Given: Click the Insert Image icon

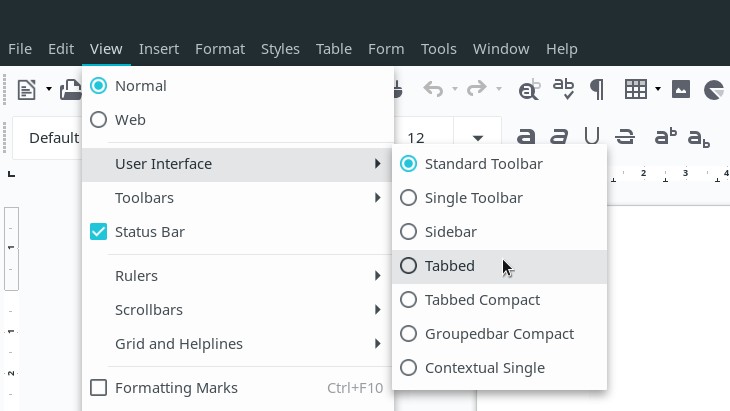Looking at the screenshot, I should (681, 89).
